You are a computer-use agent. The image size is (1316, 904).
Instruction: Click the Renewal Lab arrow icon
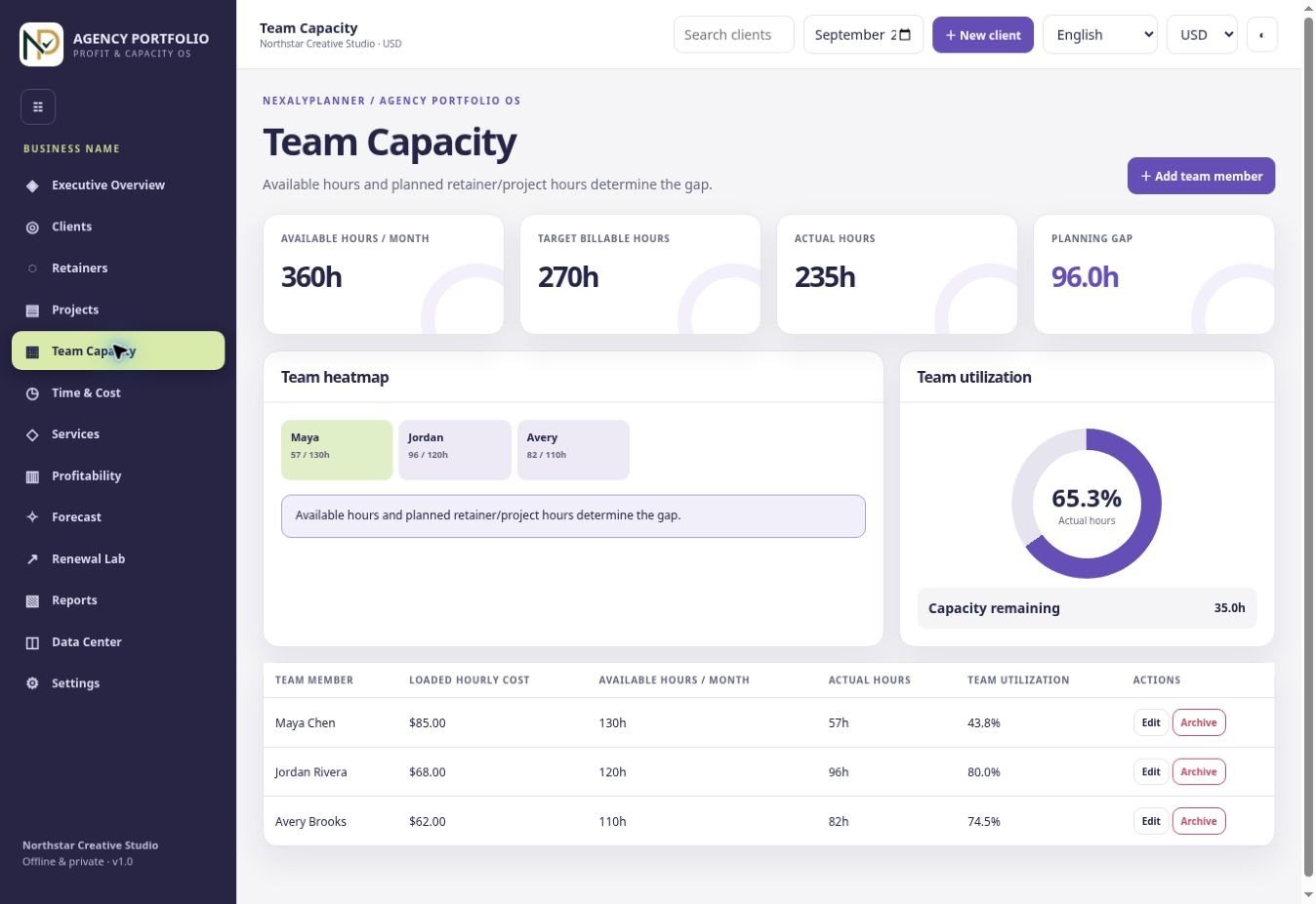[x=32, y=559]
